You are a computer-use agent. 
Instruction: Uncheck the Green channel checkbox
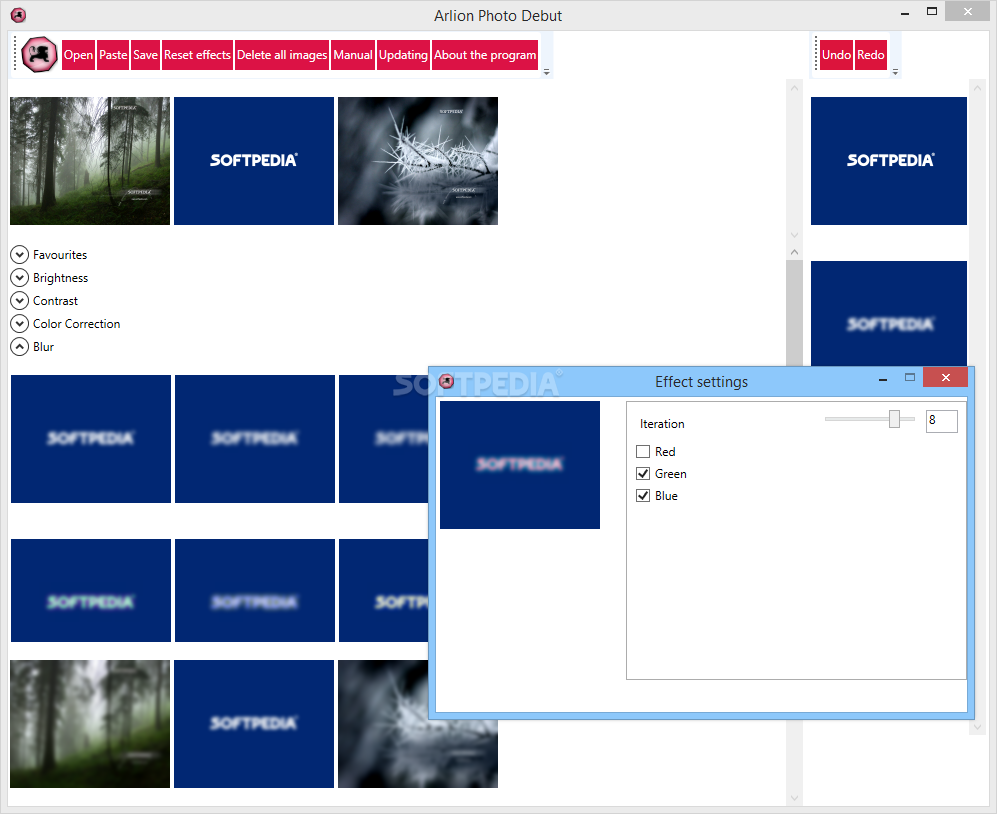[x=643, y=474]
